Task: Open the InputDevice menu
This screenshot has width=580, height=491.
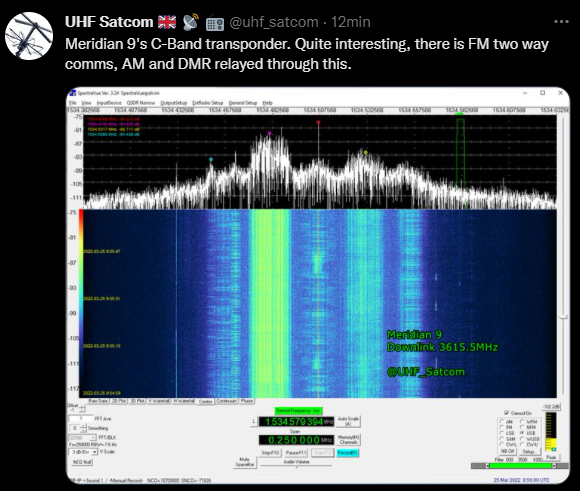Action: tap(109, 103)
